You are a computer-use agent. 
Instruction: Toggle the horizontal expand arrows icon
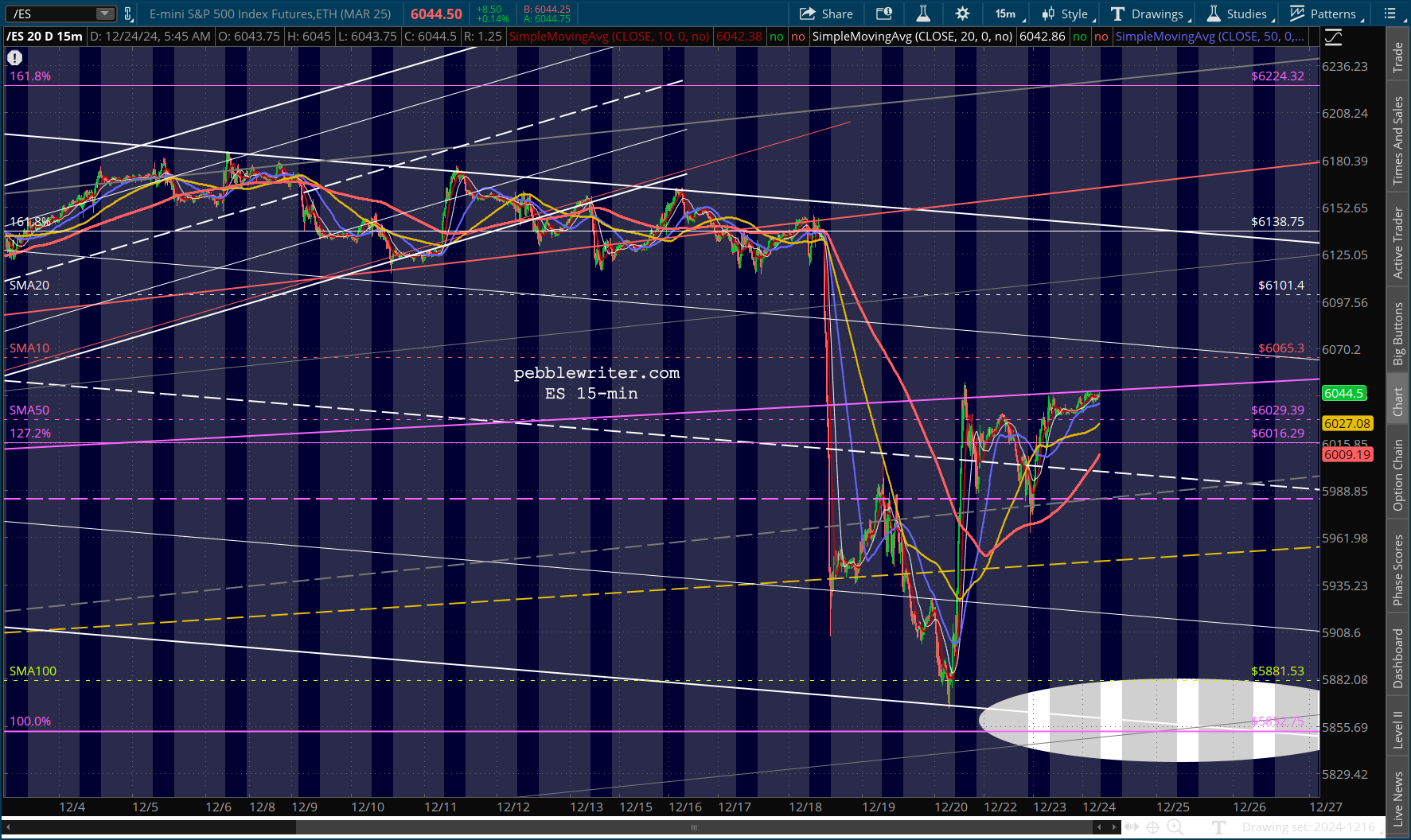pos(1132,827)
